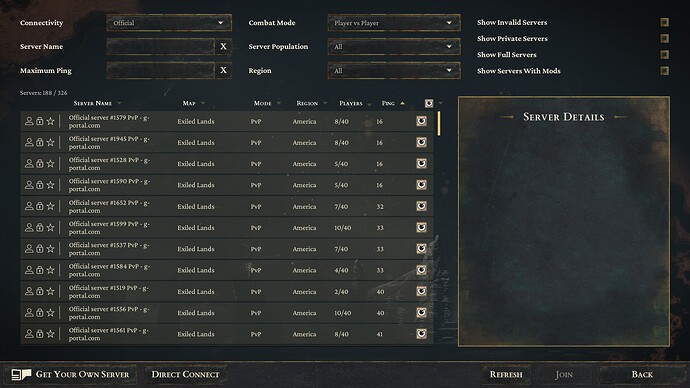This screenshot has width=690, height=388.
Task: Enable Show Invalid Servers checkbox
Action: click(664, 22)
